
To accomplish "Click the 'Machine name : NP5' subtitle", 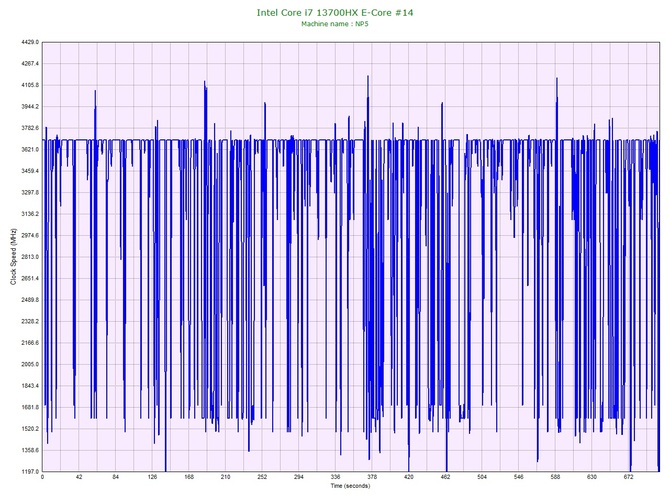I will (x=335, y=24).
